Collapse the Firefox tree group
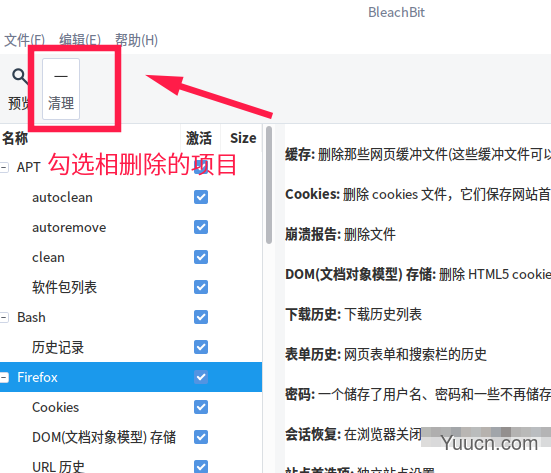 [x=4, y=377]
